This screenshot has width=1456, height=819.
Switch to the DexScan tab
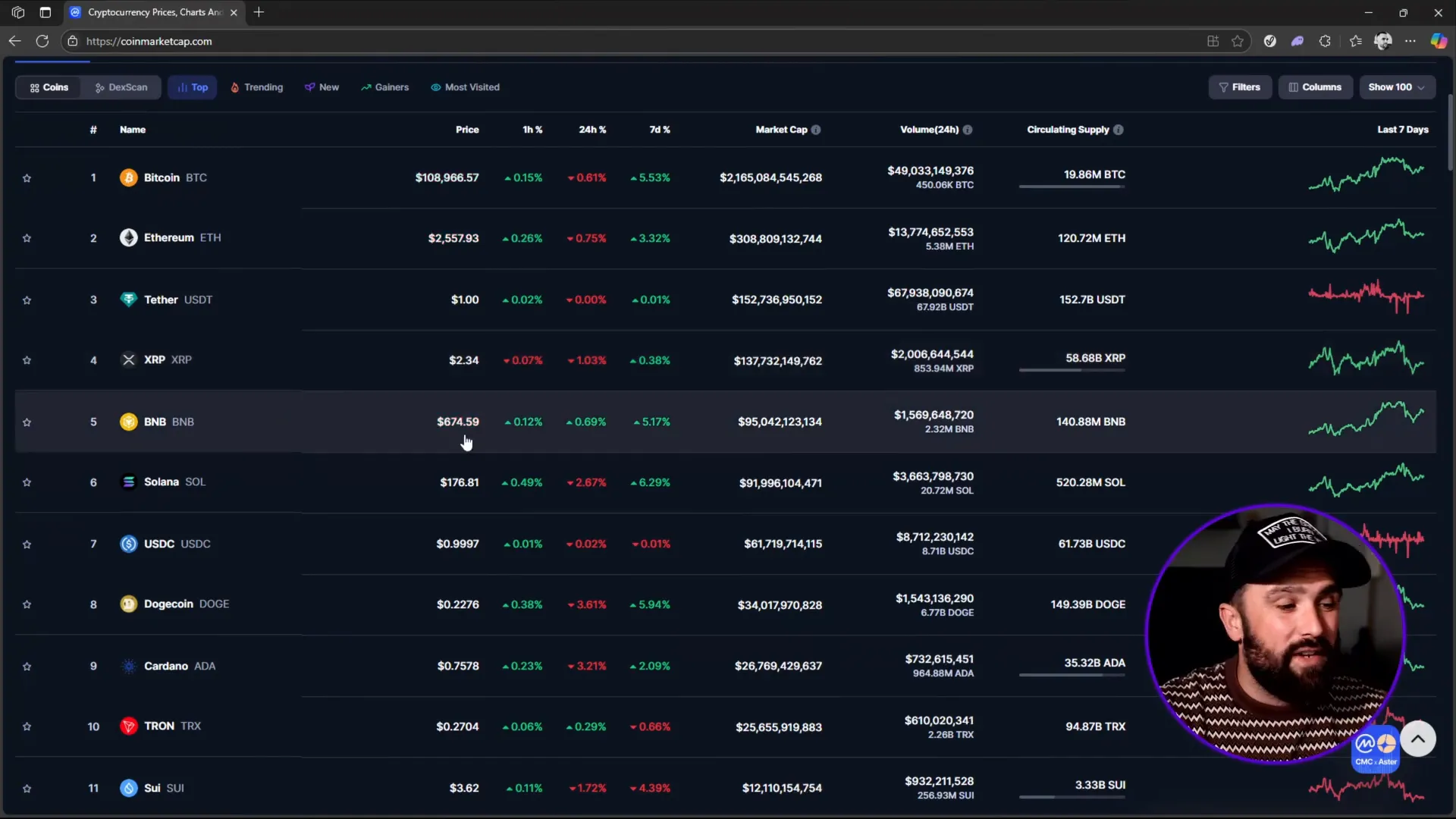tap(121, 87)
